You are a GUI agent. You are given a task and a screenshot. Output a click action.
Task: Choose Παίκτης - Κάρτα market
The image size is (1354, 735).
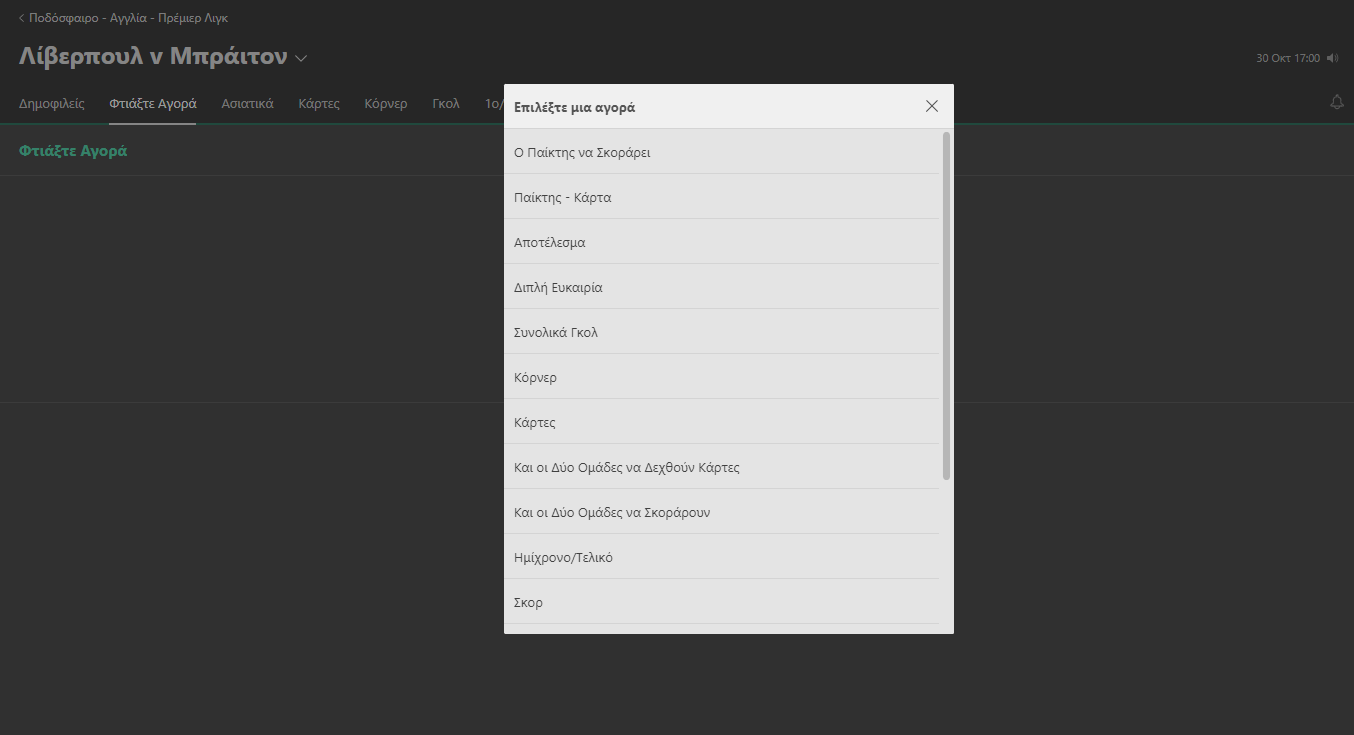click(x=721, y=197)
